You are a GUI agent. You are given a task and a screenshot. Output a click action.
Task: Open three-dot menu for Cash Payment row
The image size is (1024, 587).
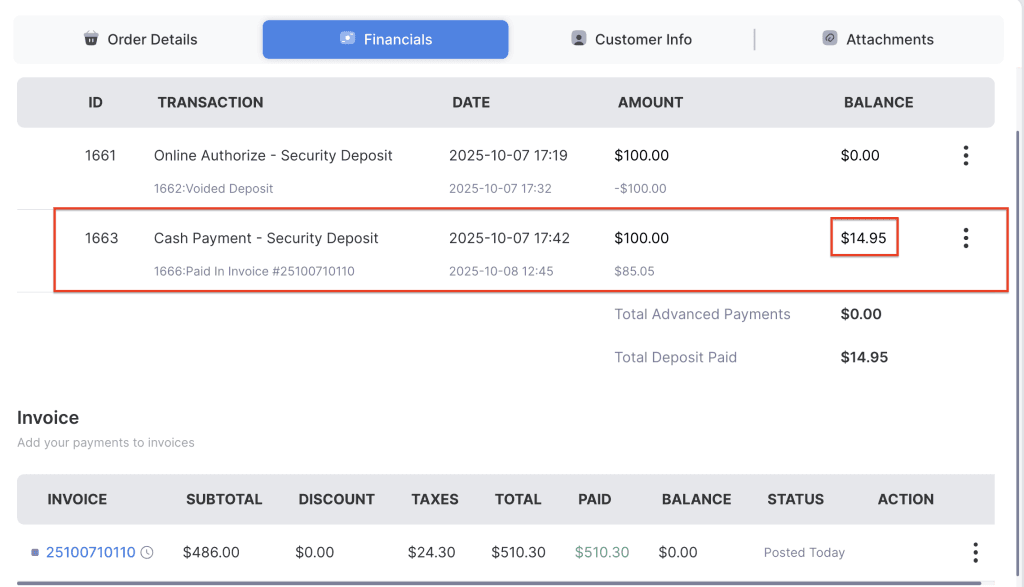pyautogui.click(x=965, y=238)
